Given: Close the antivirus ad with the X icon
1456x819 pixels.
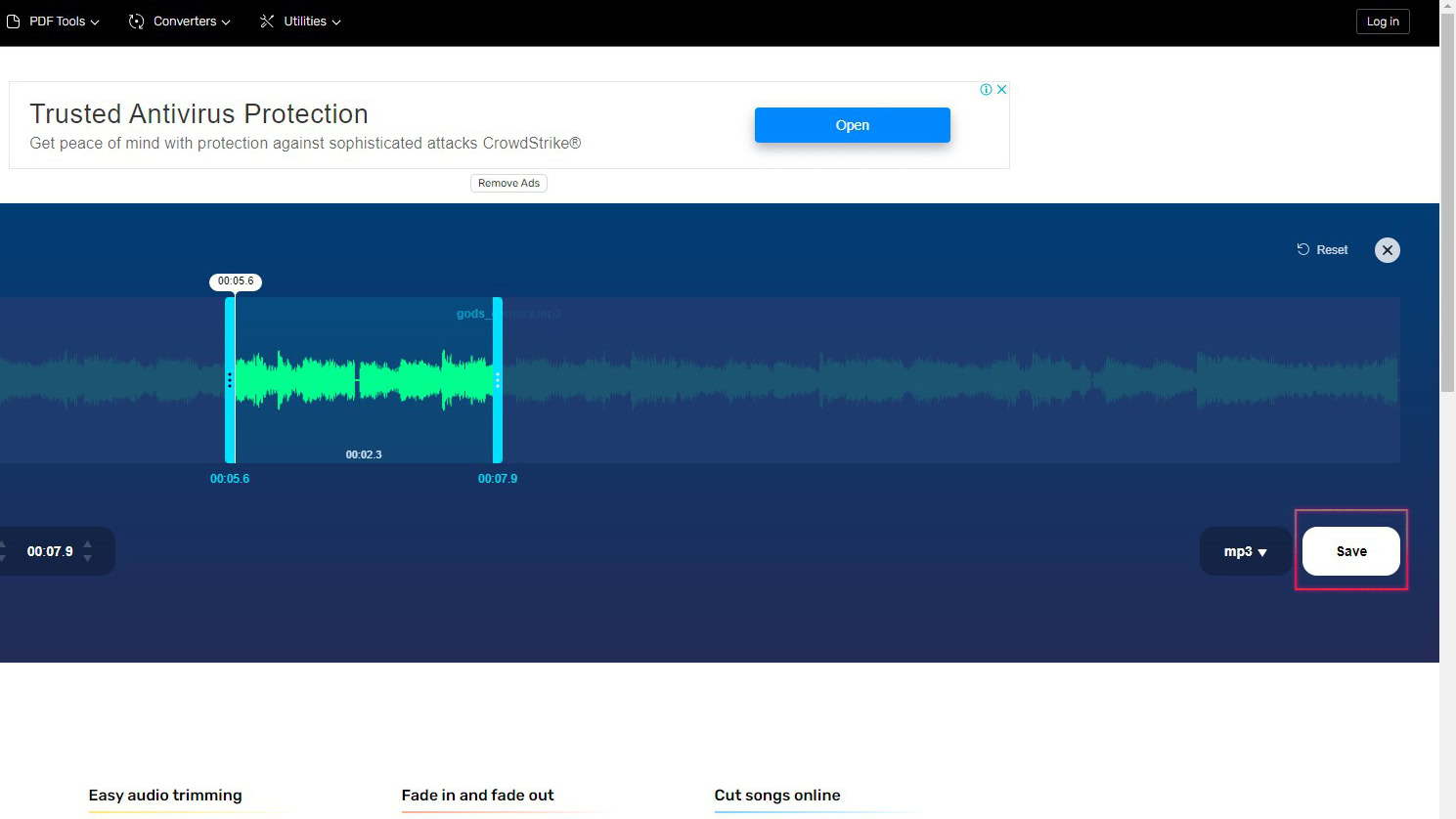Looking at the screenshot, I should tap(1001, 90).
